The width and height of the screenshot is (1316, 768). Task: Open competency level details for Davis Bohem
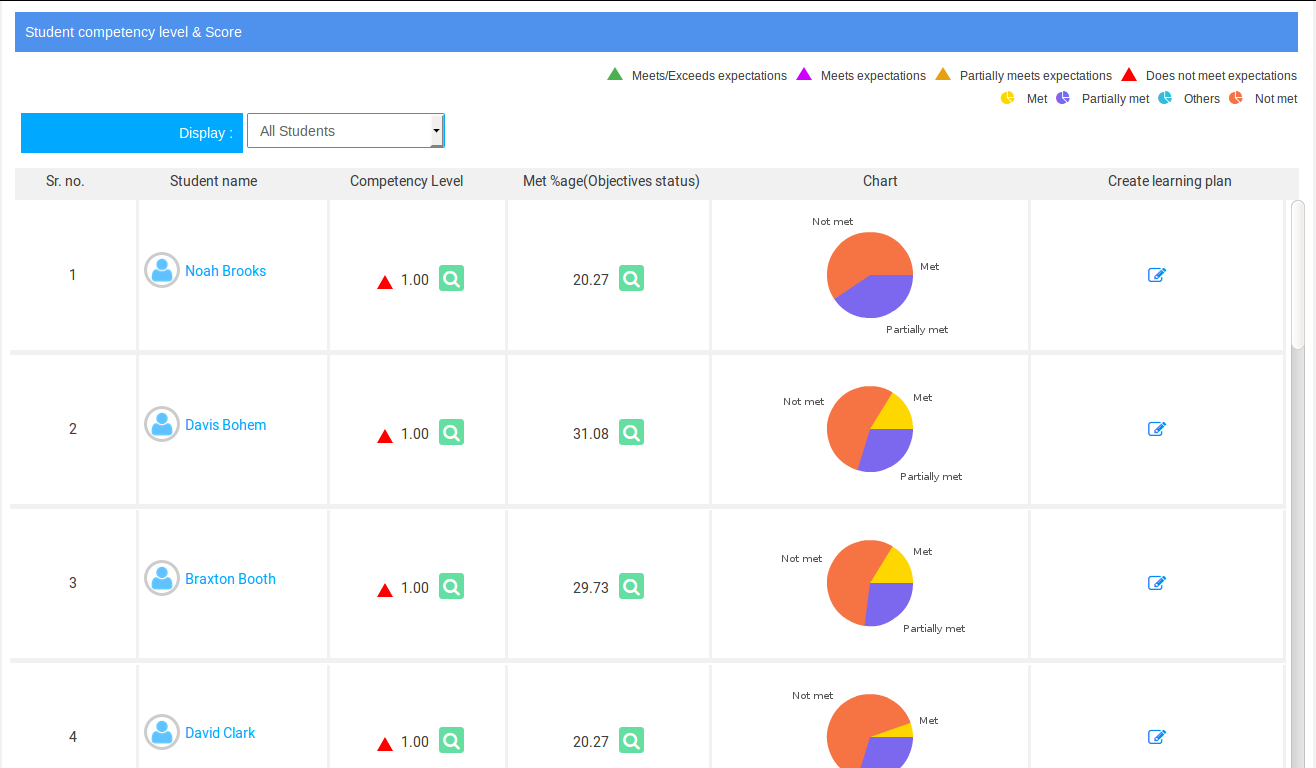coord(451,433)
